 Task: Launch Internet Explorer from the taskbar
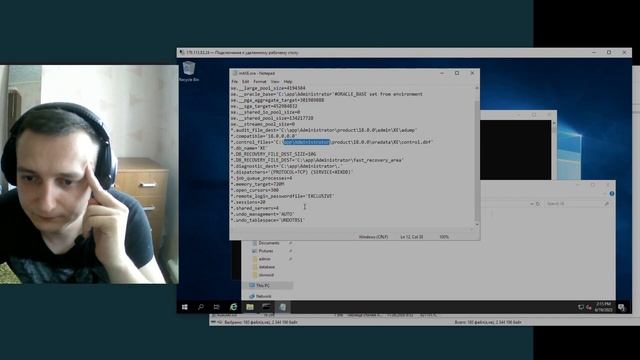[233, 307]
